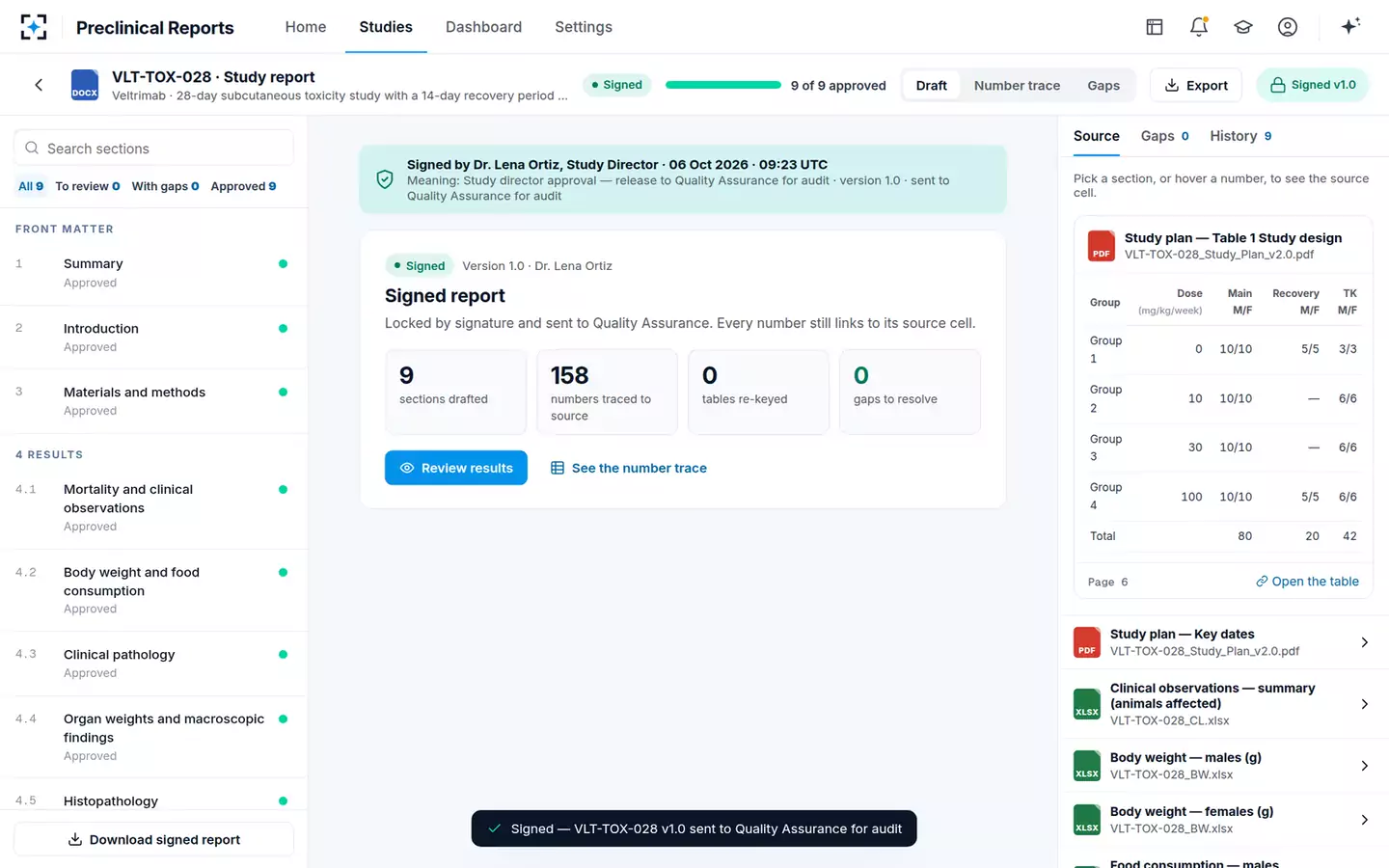Click Review results button
Screen dimensions: 1389x868
coord(456,468)
